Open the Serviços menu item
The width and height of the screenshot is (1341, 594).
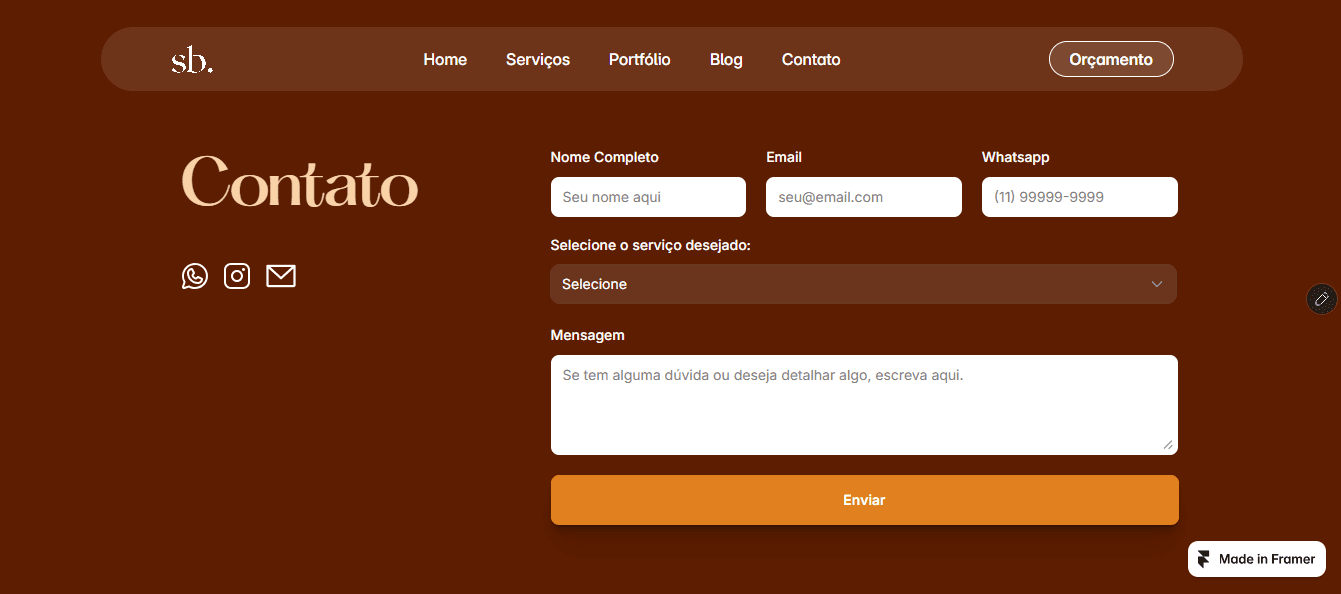[x=538, y=60]
